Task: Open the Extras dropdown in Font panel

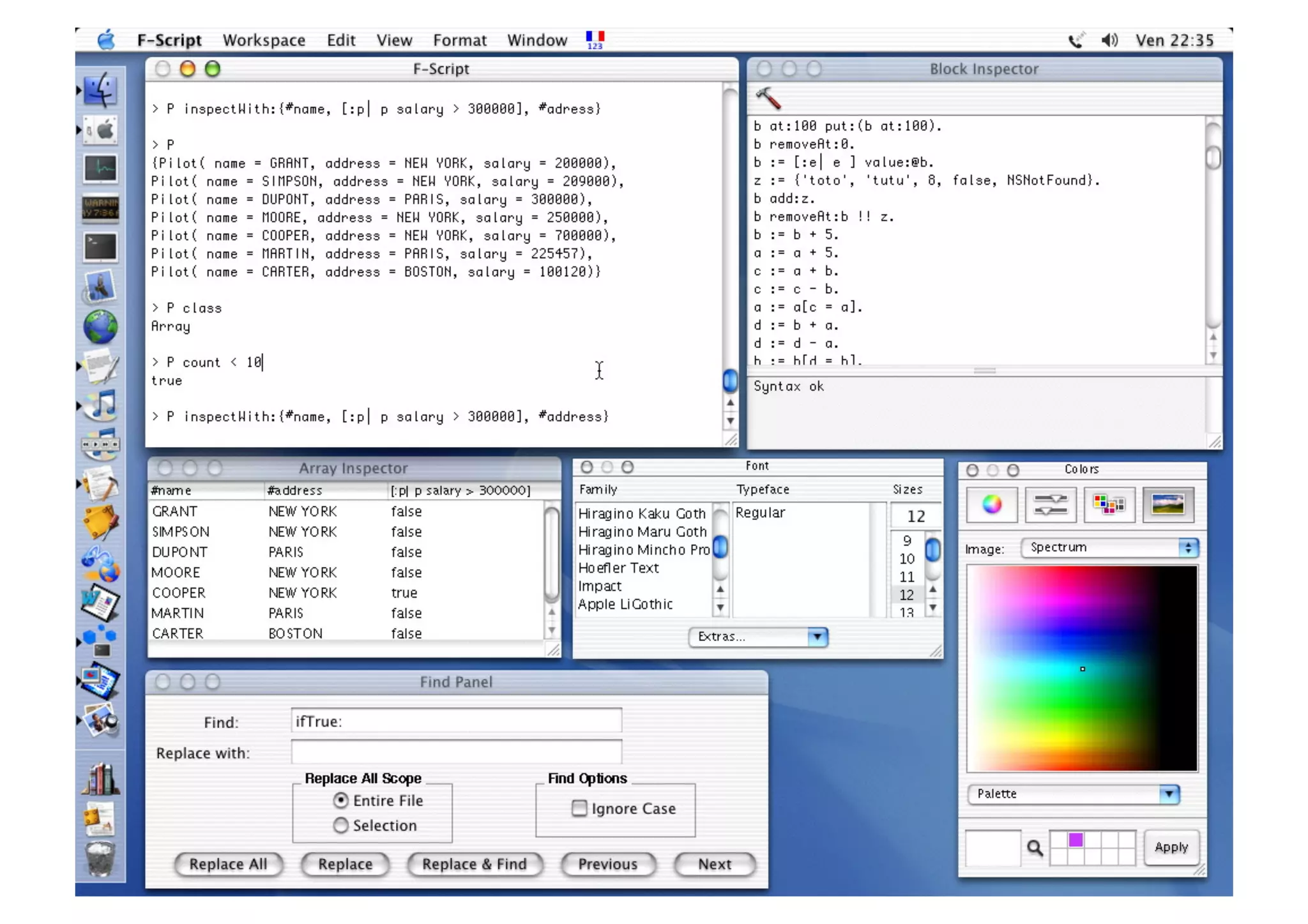Action: (x=757, y=637)
